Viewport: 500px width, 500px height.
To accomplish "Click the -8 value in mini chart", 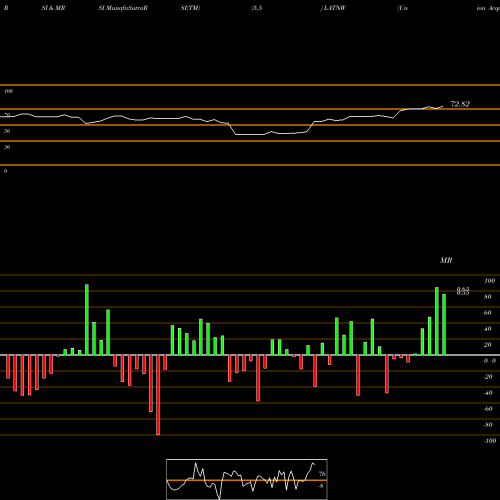I will [321, 486].
